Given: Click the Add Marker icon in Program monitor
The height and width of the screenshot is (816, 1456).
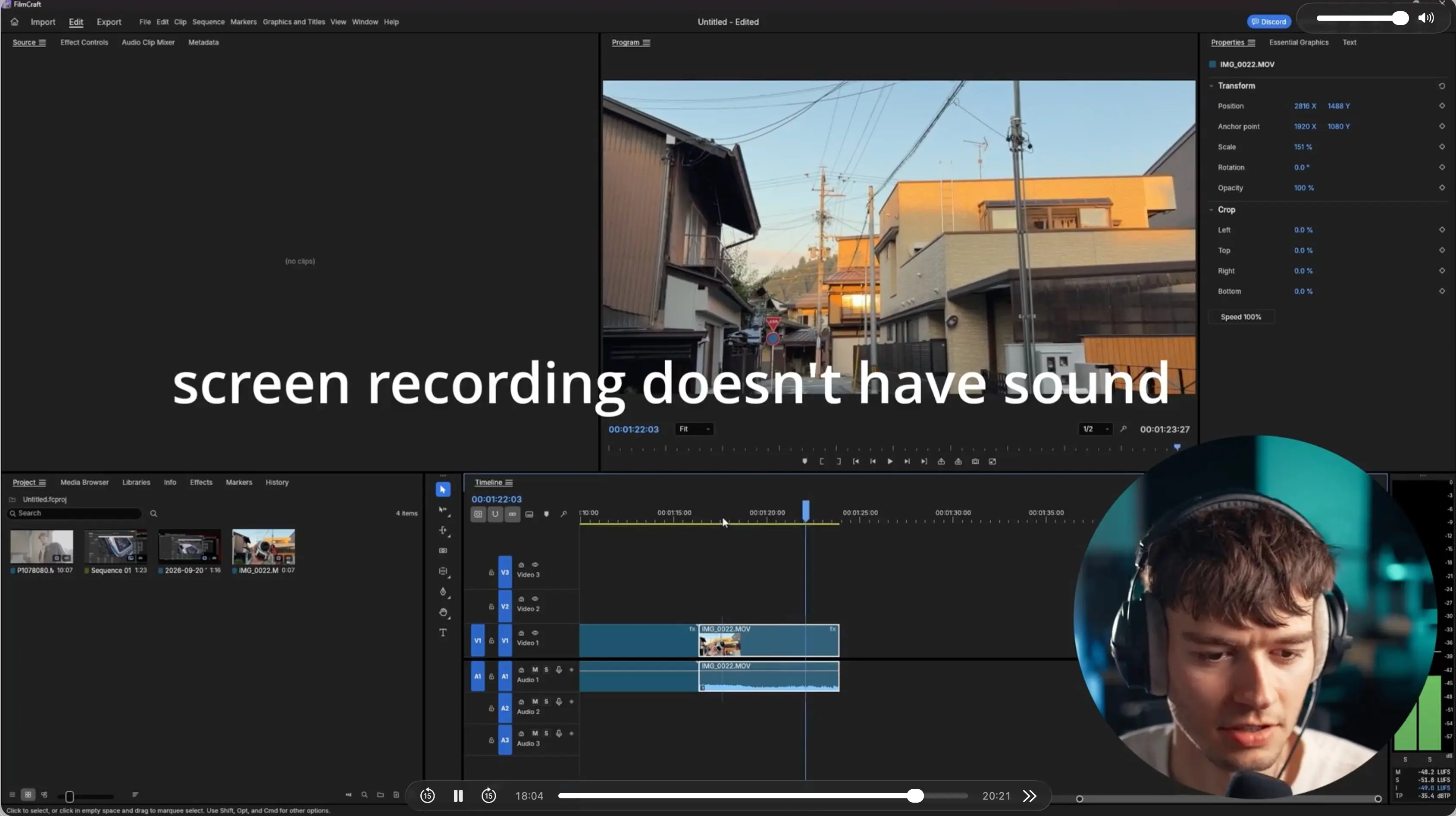Looking at the screenshot, I should [804, 461].
